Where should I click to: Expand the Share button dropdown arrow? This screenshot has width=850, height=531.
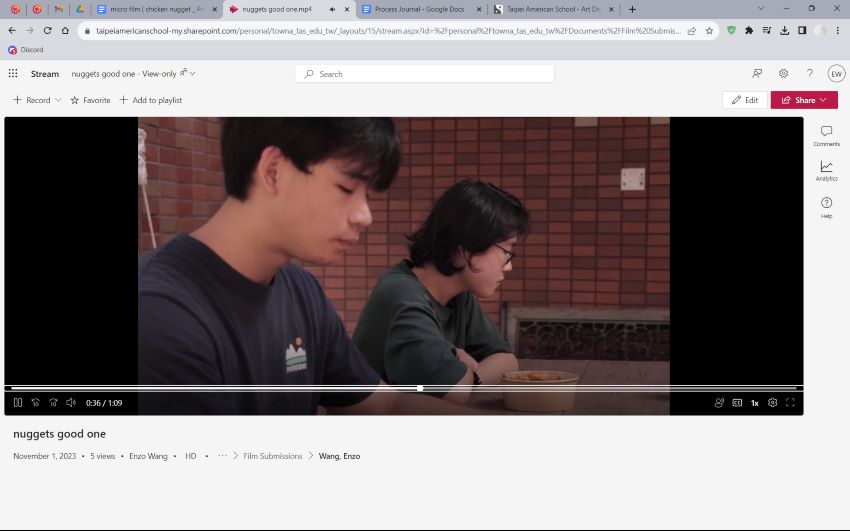(x=823, y=100)
